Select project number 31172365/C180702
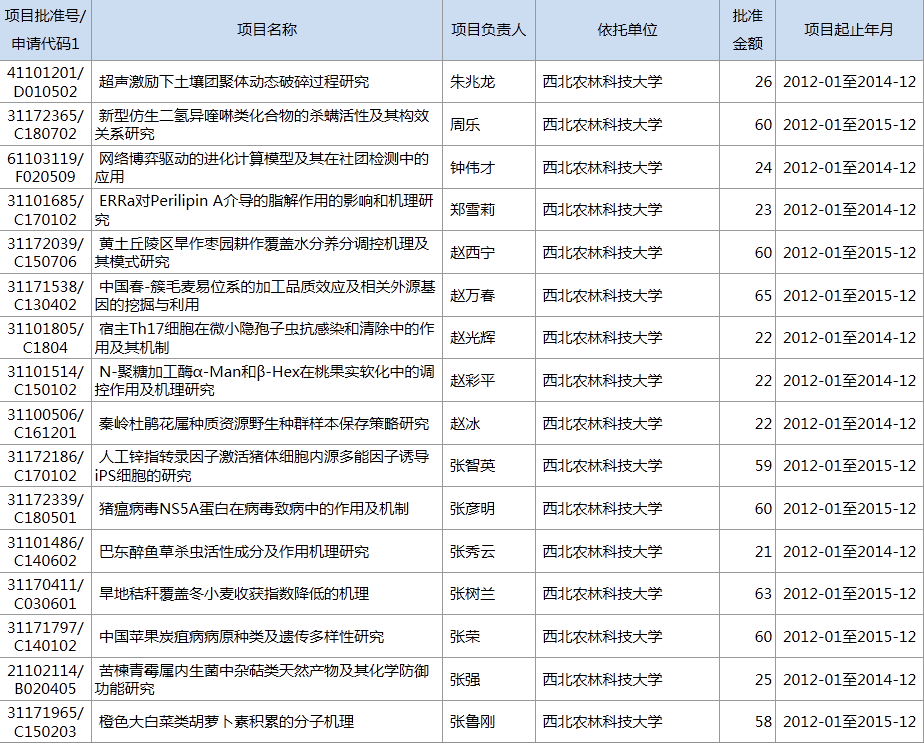924x744 pixels. (x=45, y=124)
